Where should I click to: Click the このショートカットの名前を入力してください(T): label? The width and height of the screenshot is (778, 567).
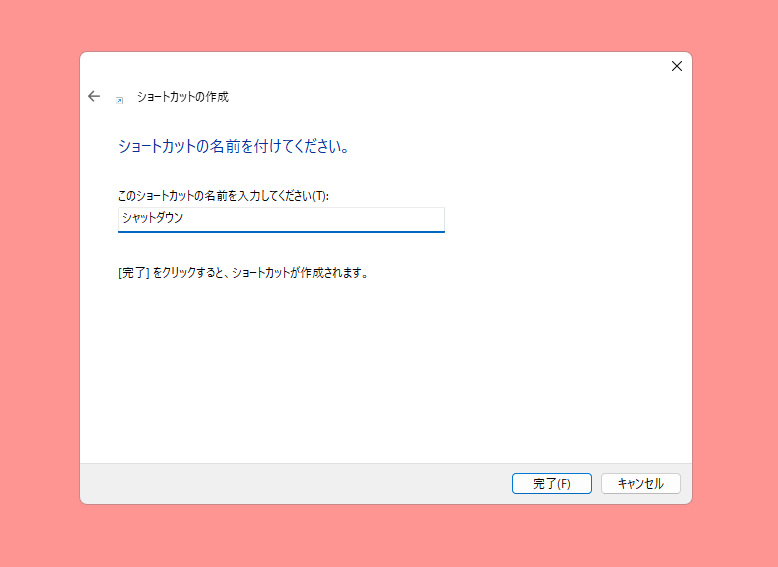tap(223, 195)
